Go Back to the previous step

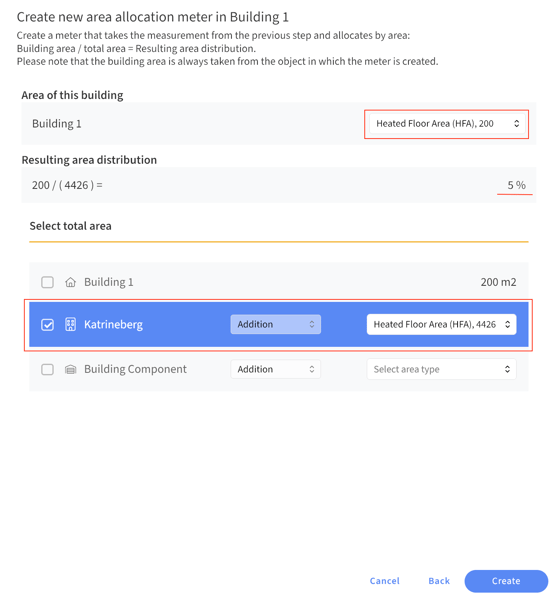point(439,581)
